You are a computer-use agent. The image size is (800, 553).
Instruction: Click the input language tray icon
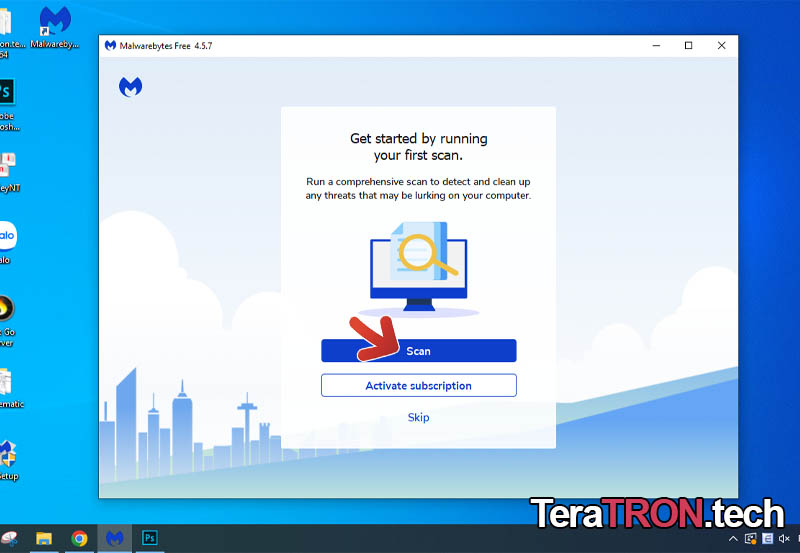pyautogui.click(x=767, y=539)
